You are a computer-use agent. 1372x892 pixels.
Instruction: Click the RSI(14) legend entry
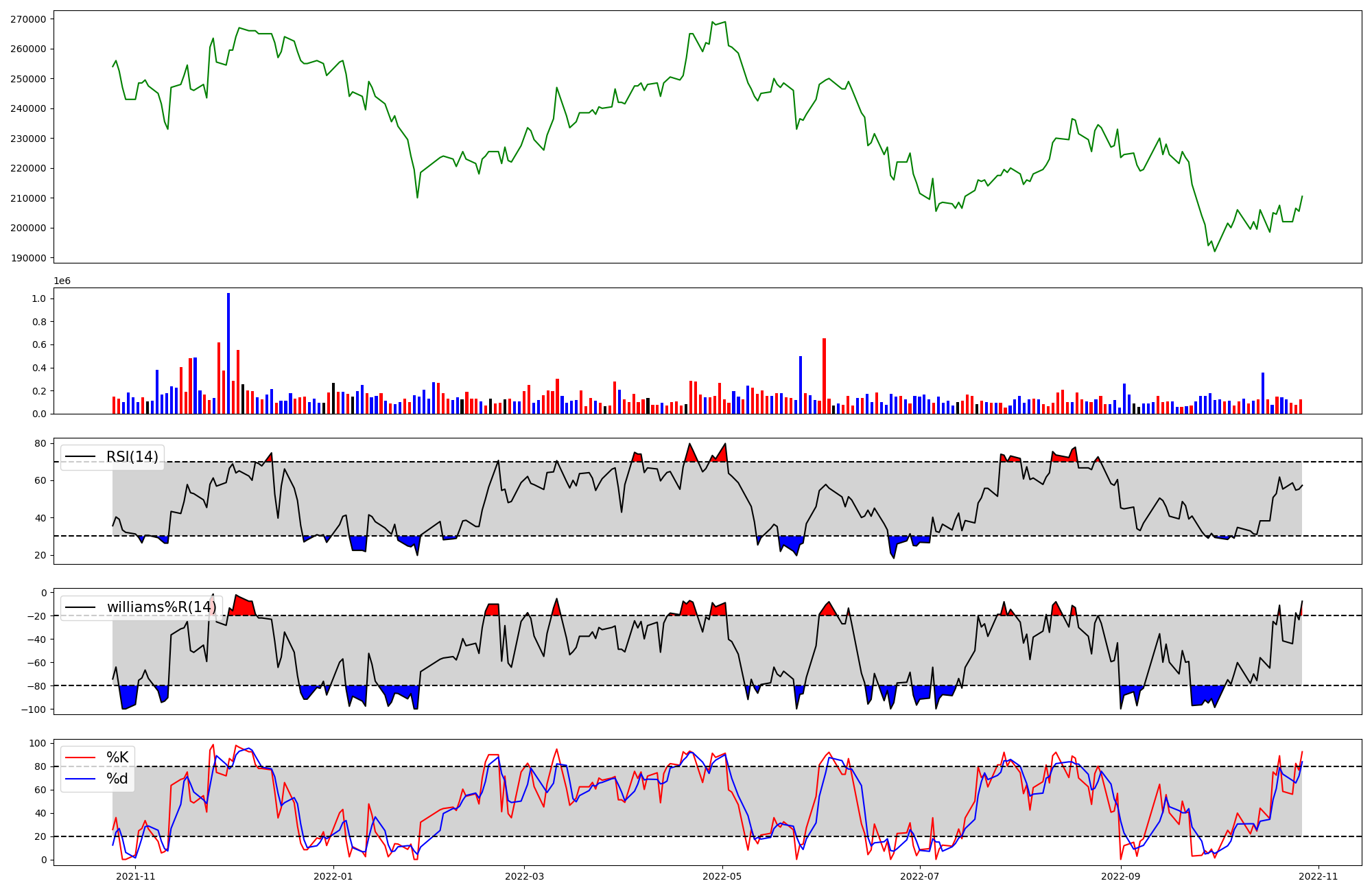click(132, 457)
